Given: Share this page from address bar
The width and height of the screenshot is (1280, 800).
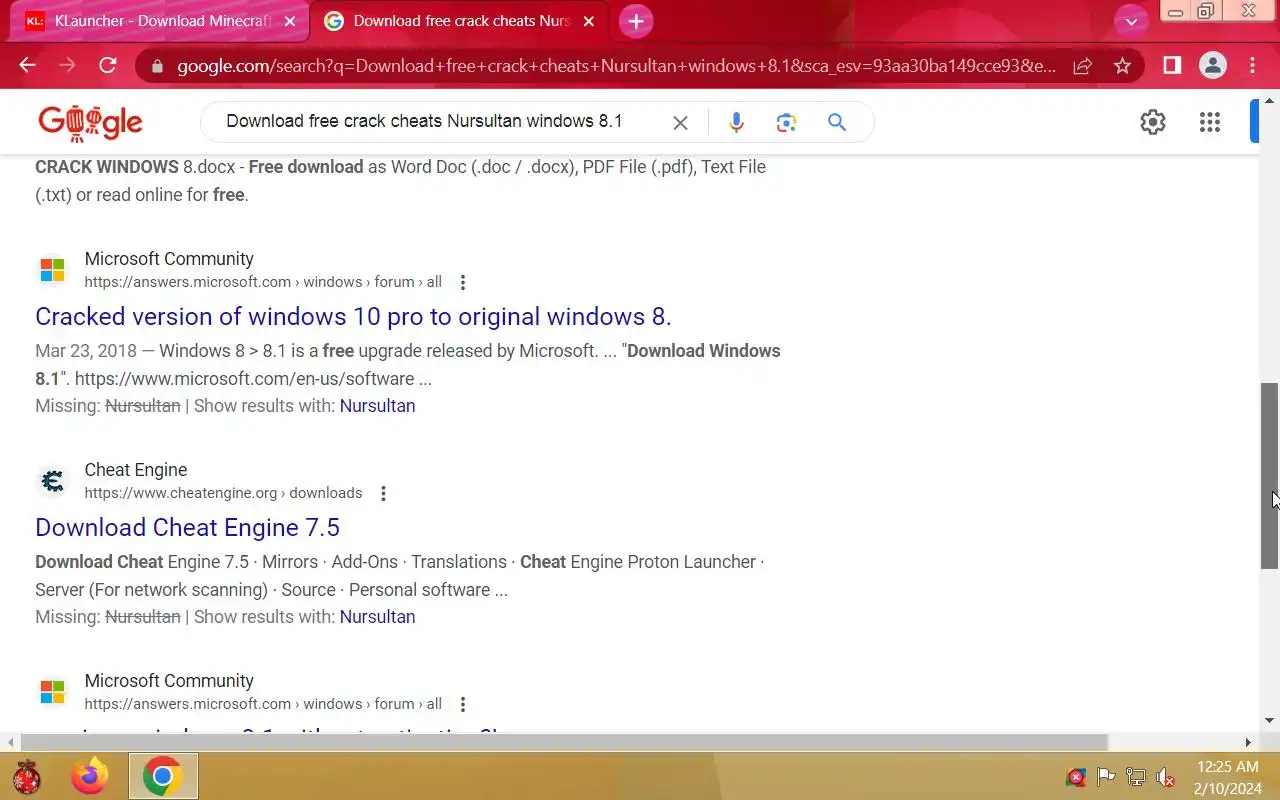Looking at the screenshot, I should coord(1082,66).
